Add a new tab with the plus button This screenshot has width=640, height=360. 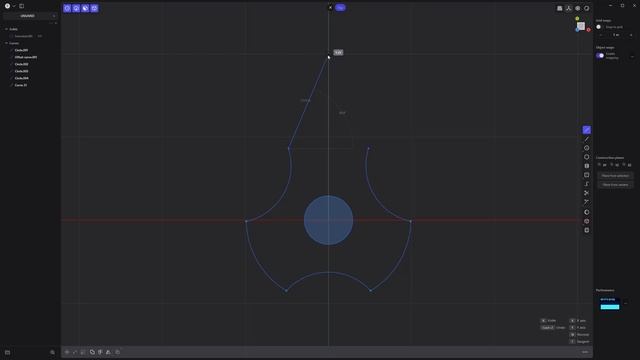point(54,16)
